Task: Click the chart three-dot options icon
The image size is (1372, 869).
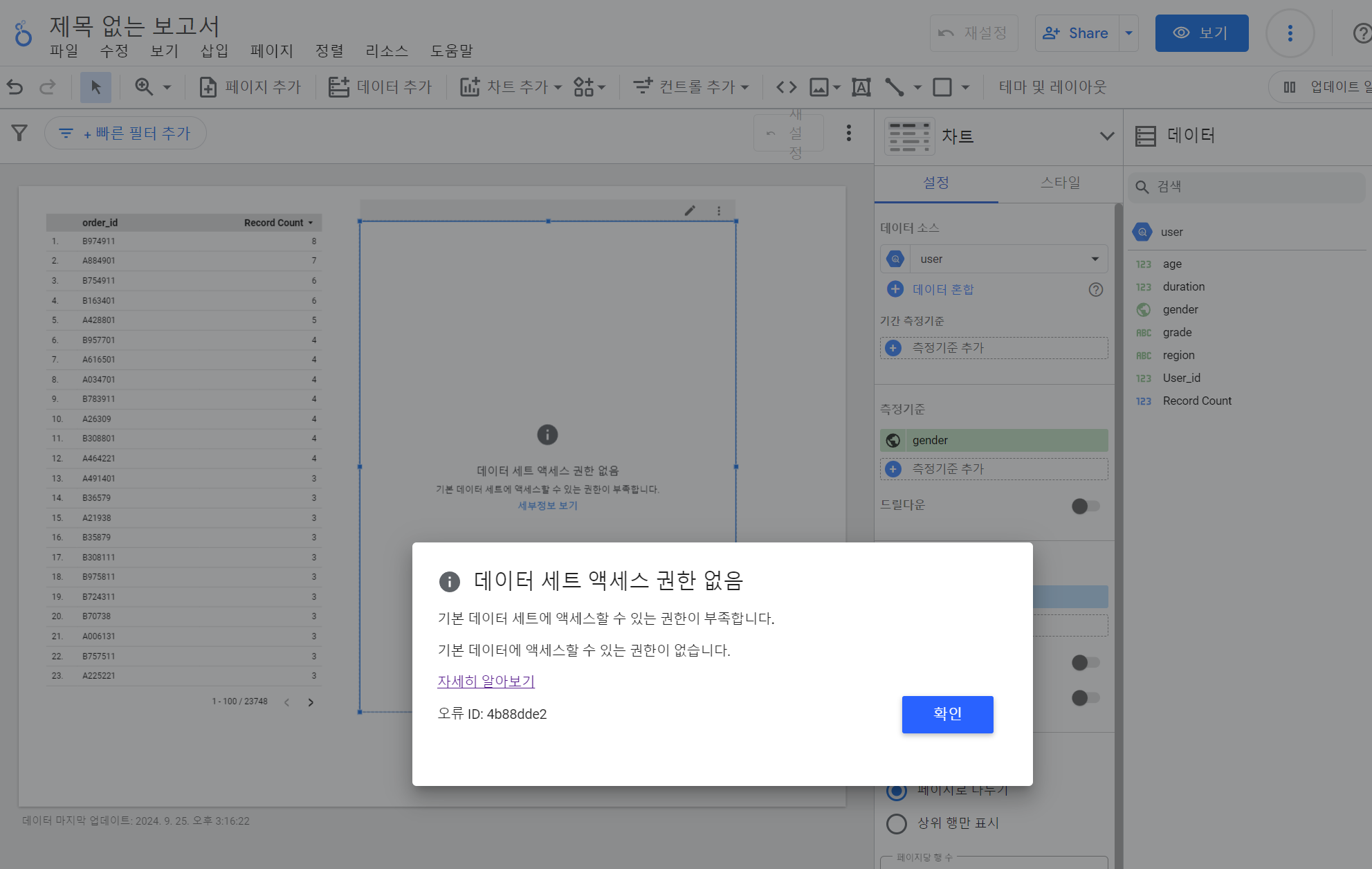Action: [x=719, y=211]
